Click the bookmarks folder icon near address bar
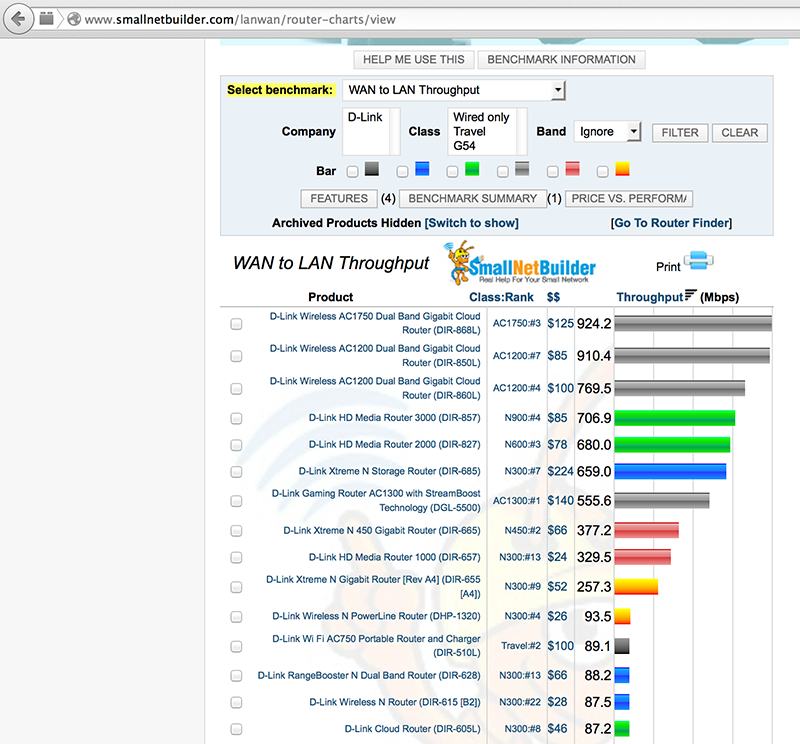The height and width of the screenshot is (744, 800). pos(46,19)
